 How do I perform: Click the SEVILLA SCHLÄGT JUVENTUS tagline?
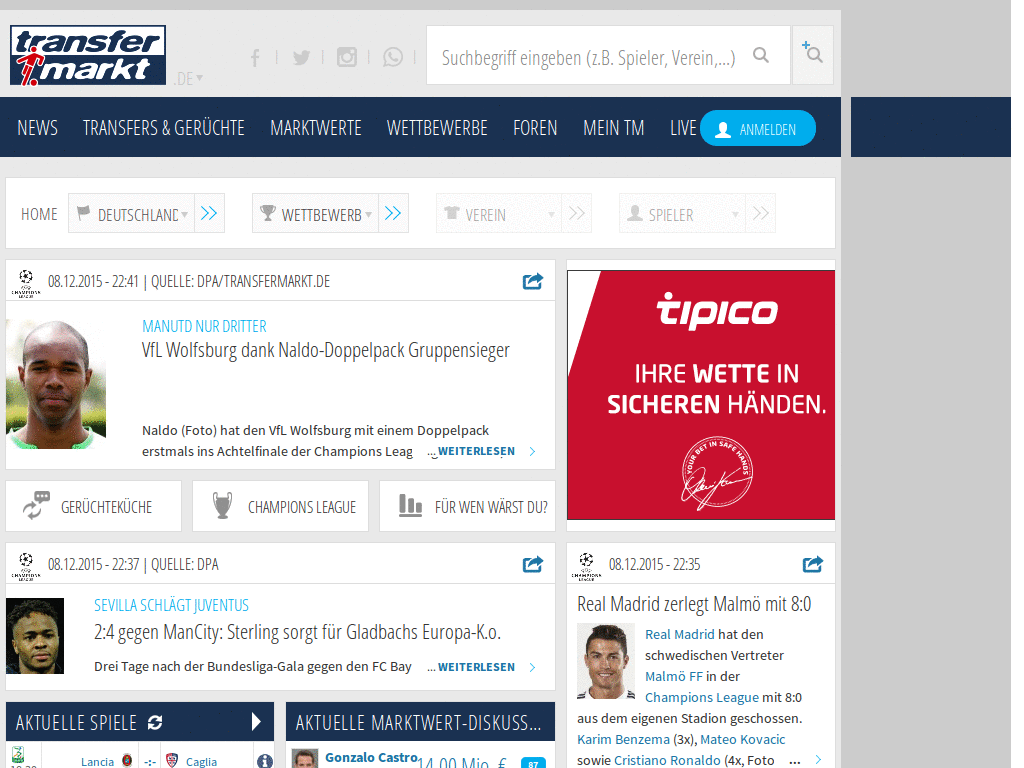171,605
